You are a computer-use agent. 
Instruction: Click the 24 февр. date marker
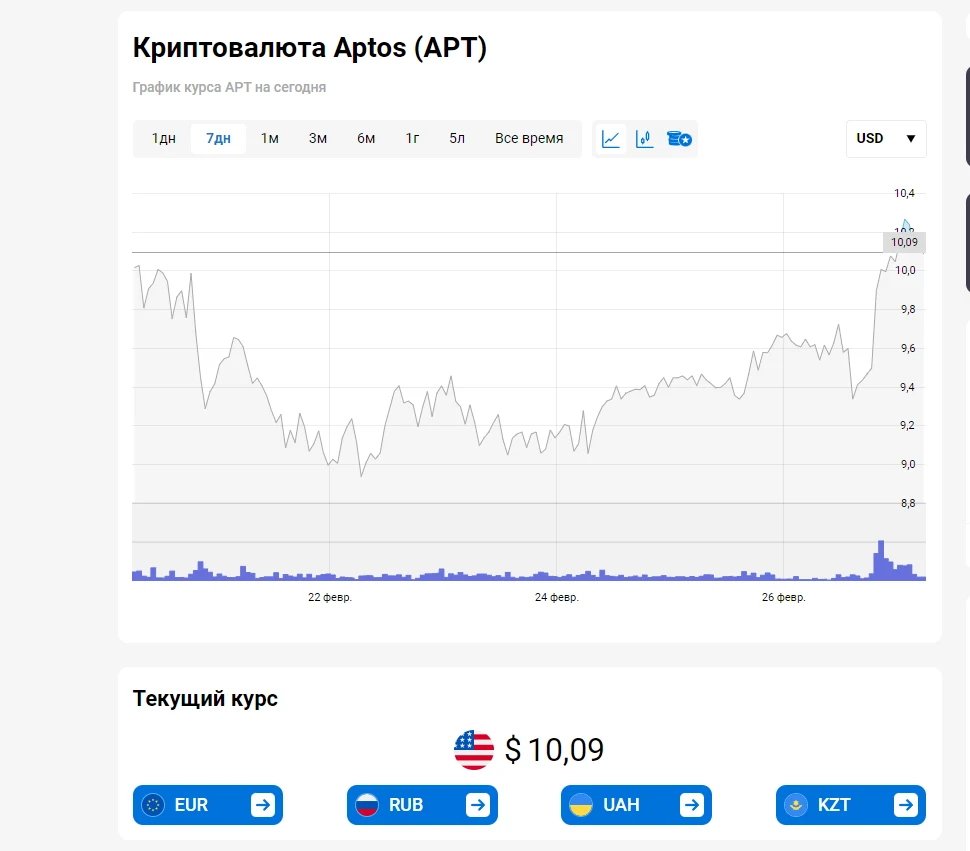(557, 597)
